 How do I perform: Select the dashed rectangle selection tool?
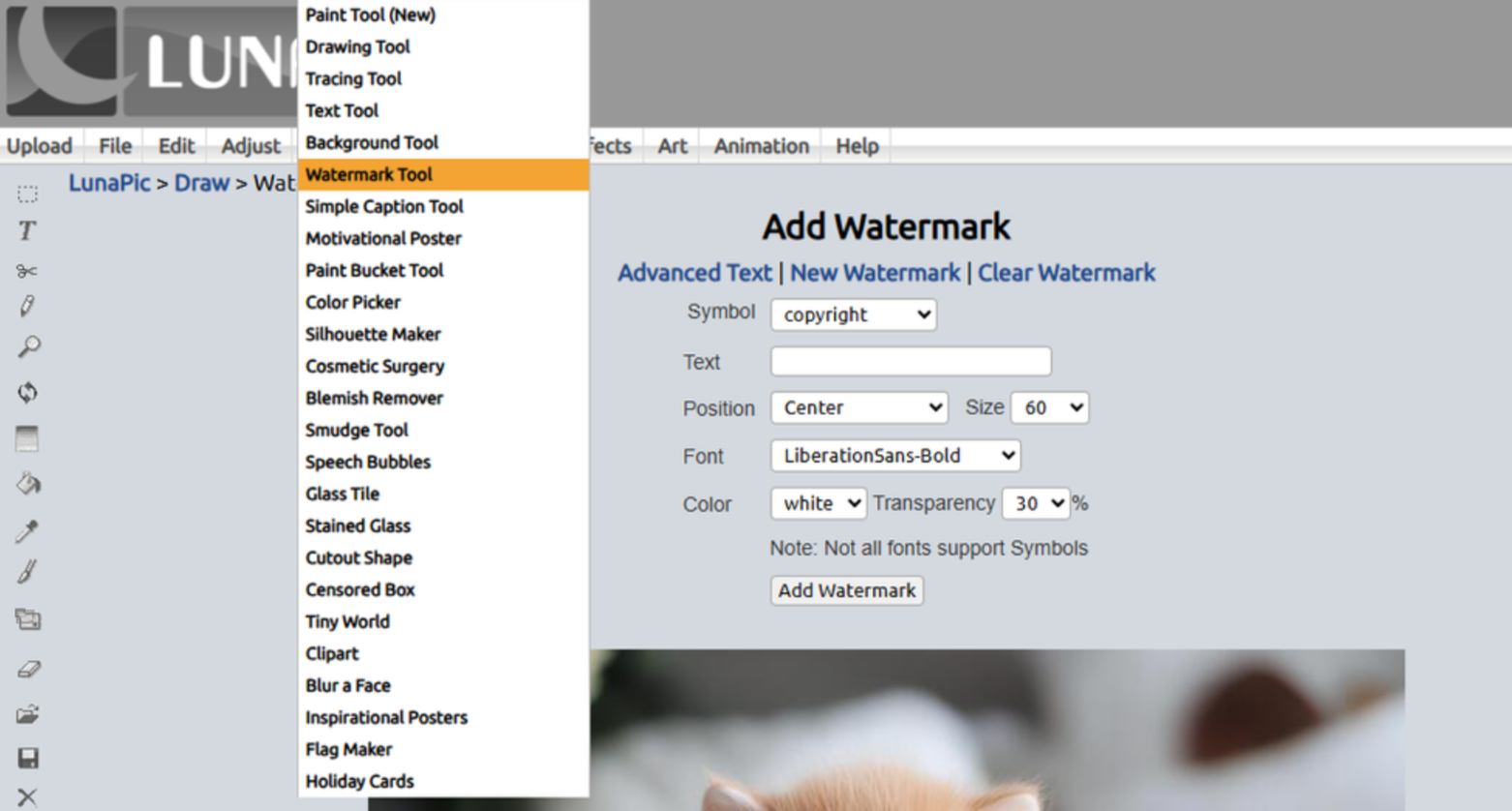[x=27, y=195]
